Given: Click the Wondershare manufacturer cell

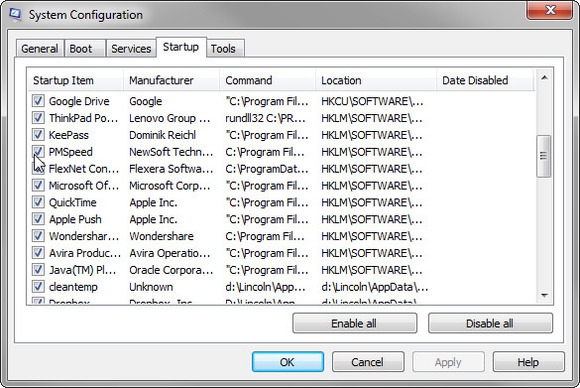Looking at the screenshot, I should coord(161,236).
